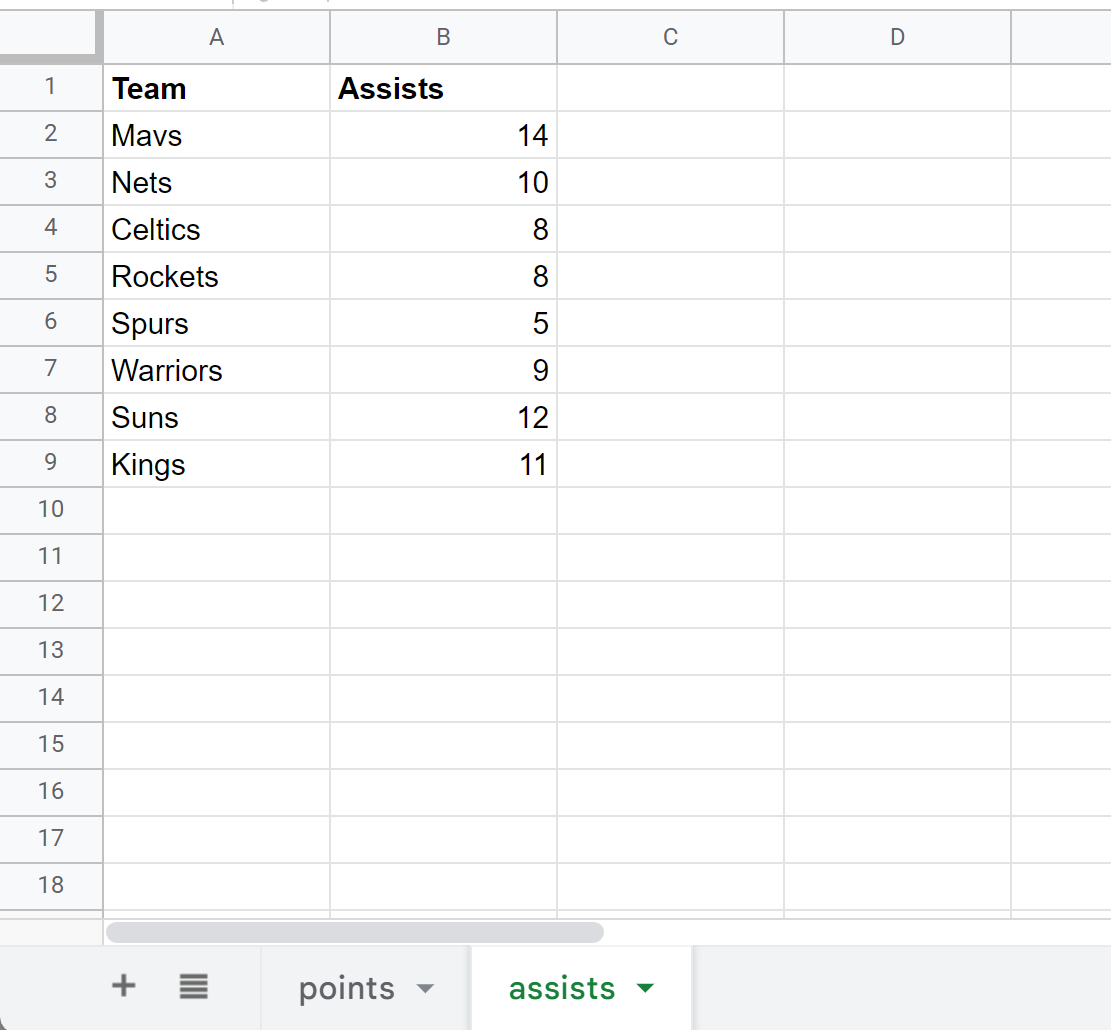Open the assists tab dropdown arrow
The height and width of the screenshot is (1030, 1111).
point(645,987)
